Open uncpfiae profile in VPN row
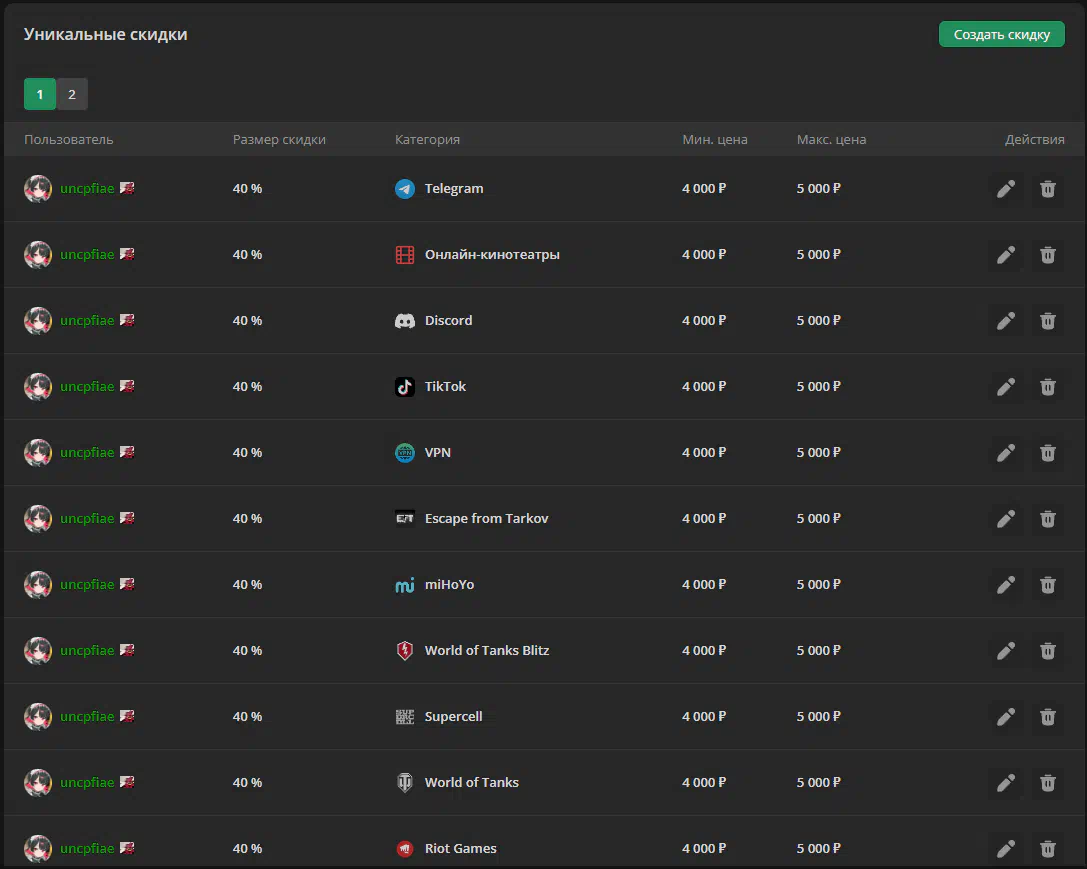This screenshot has height=869, width=1087. pos(87,453)
